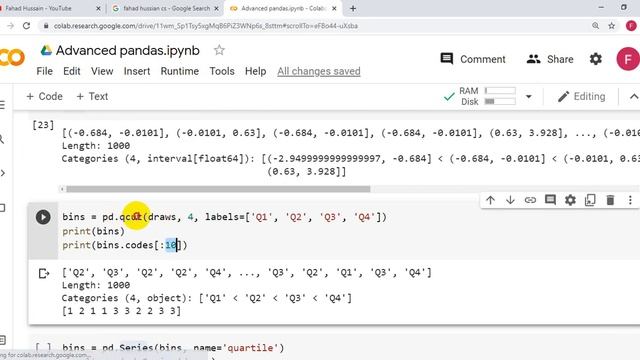Add a new Text cell
This screenshot has height=360, width=640.
point(92,97)
